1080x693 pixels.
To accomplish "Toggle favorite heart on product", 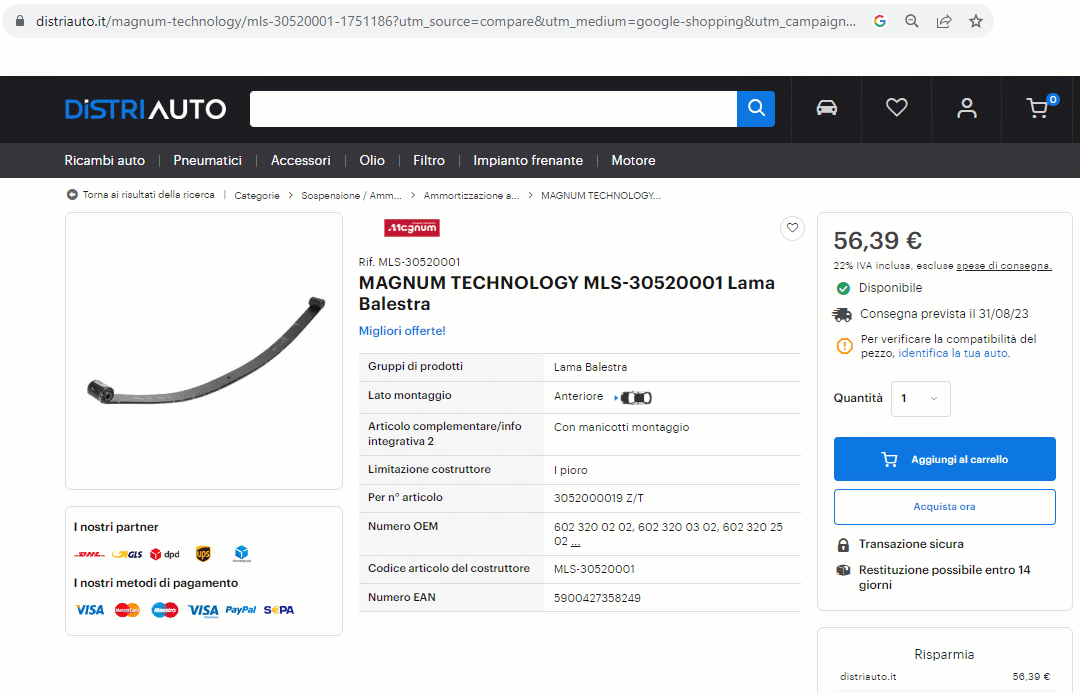I will click(792, 229).
